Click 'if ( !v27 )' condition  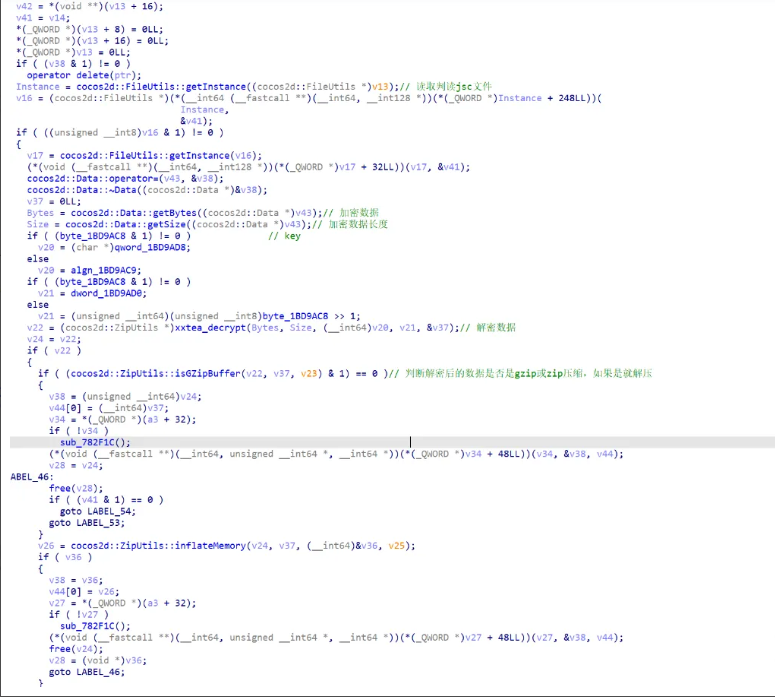click(79, 614)
